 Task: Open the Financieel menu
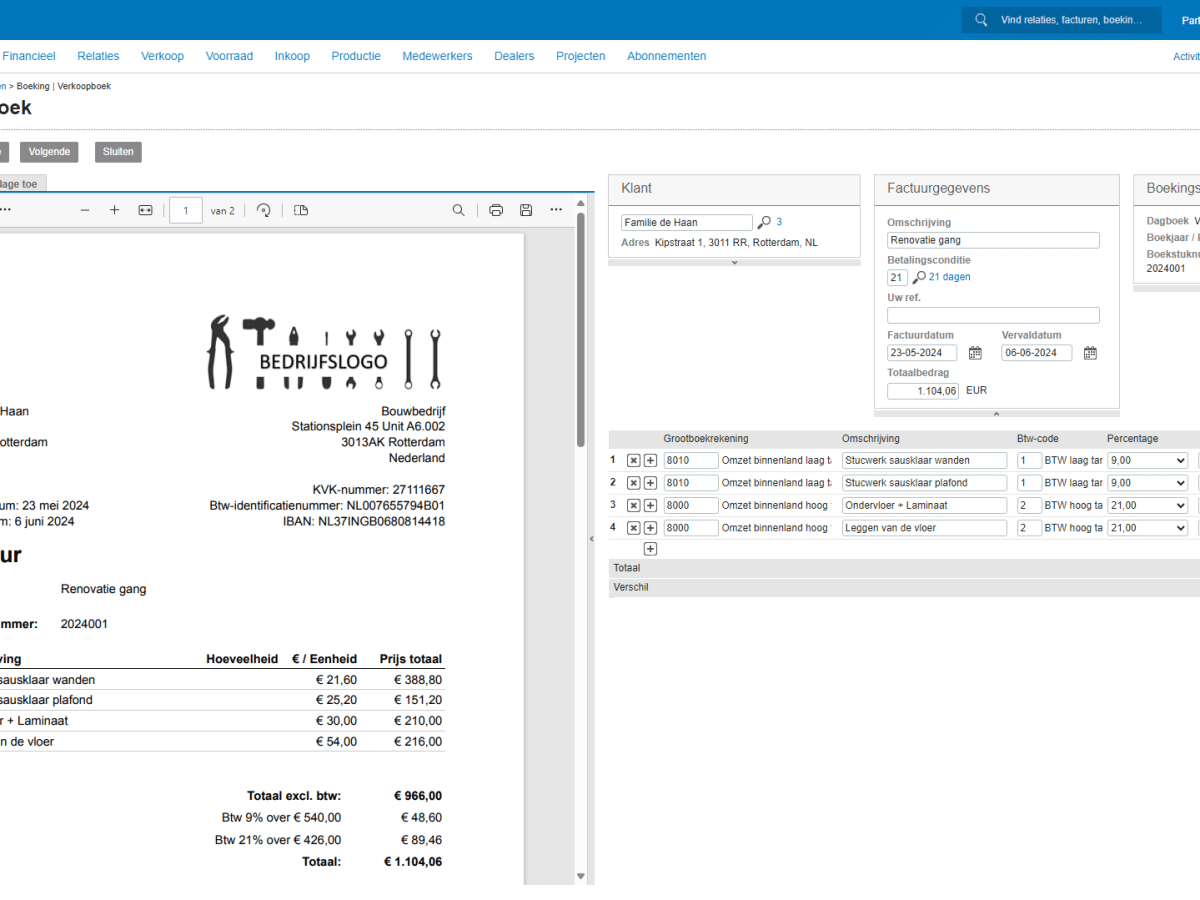pos(29,56)
